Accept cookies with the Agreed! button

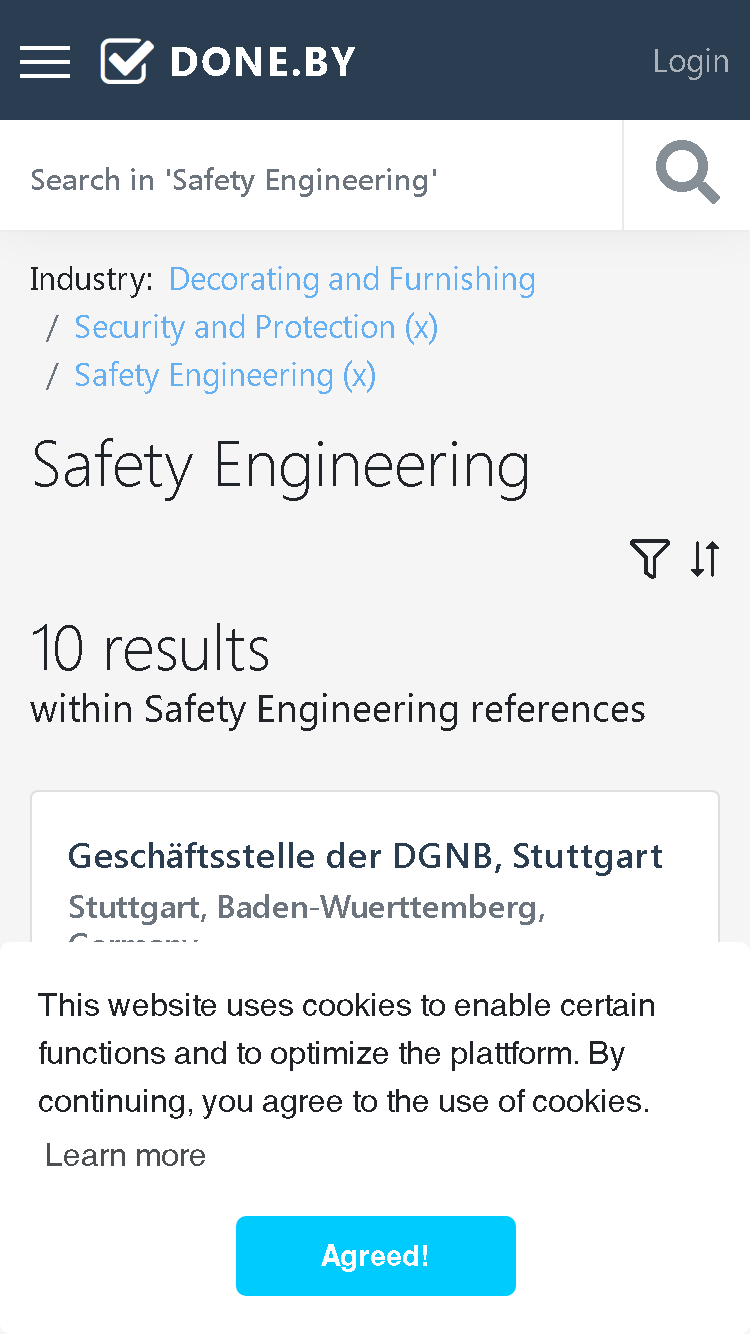(x=376, y=1256)
